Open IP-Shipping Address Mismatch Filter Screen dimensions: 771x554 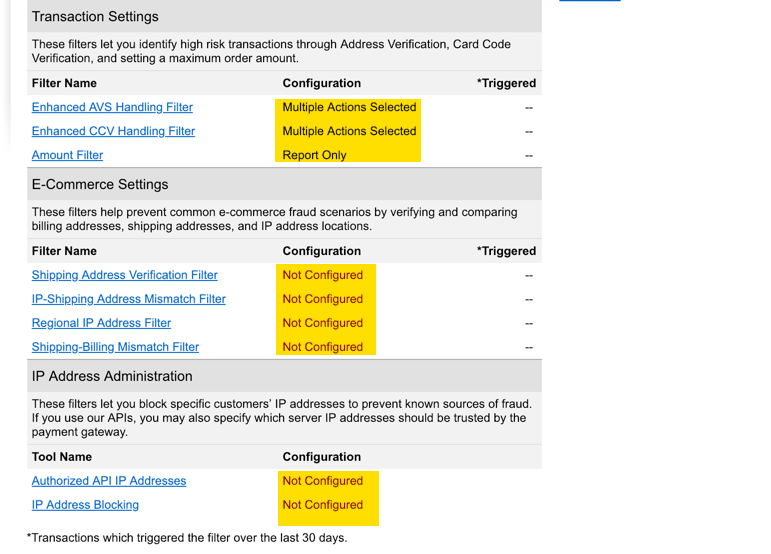point(128,299)
